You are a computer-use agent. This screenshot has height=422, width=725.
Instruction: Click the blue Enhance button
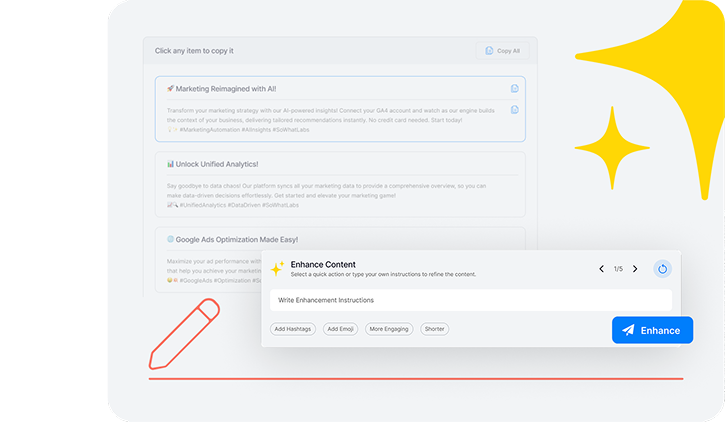point(652,330)
